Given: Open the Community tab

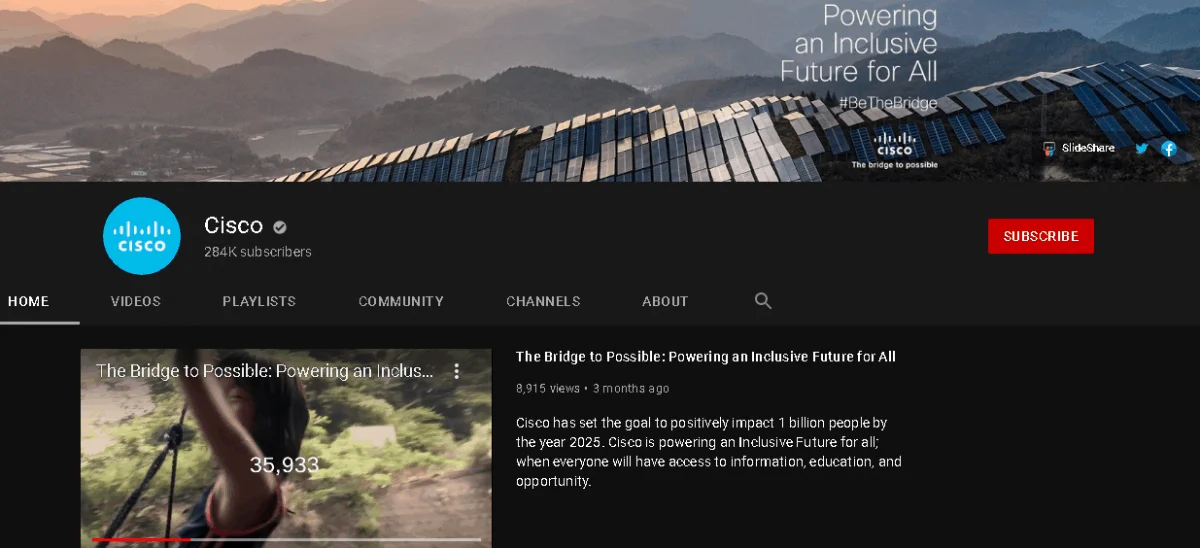Looking at the screenshot, I should (401, 301).
